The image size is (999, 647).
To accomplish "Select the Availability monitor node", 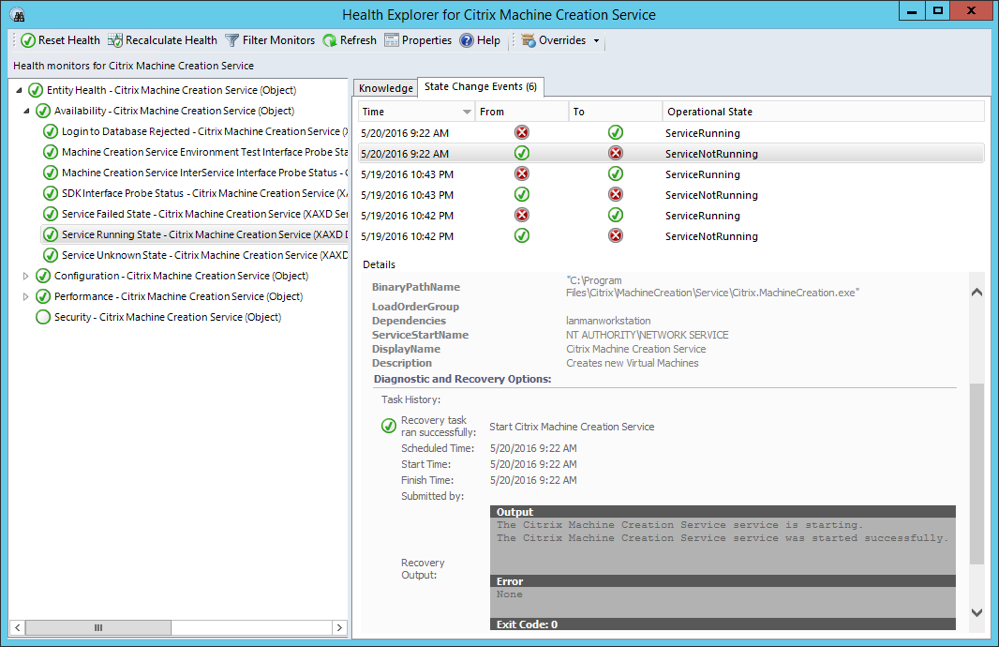I will pyautogui.click(x=174, y=111).
